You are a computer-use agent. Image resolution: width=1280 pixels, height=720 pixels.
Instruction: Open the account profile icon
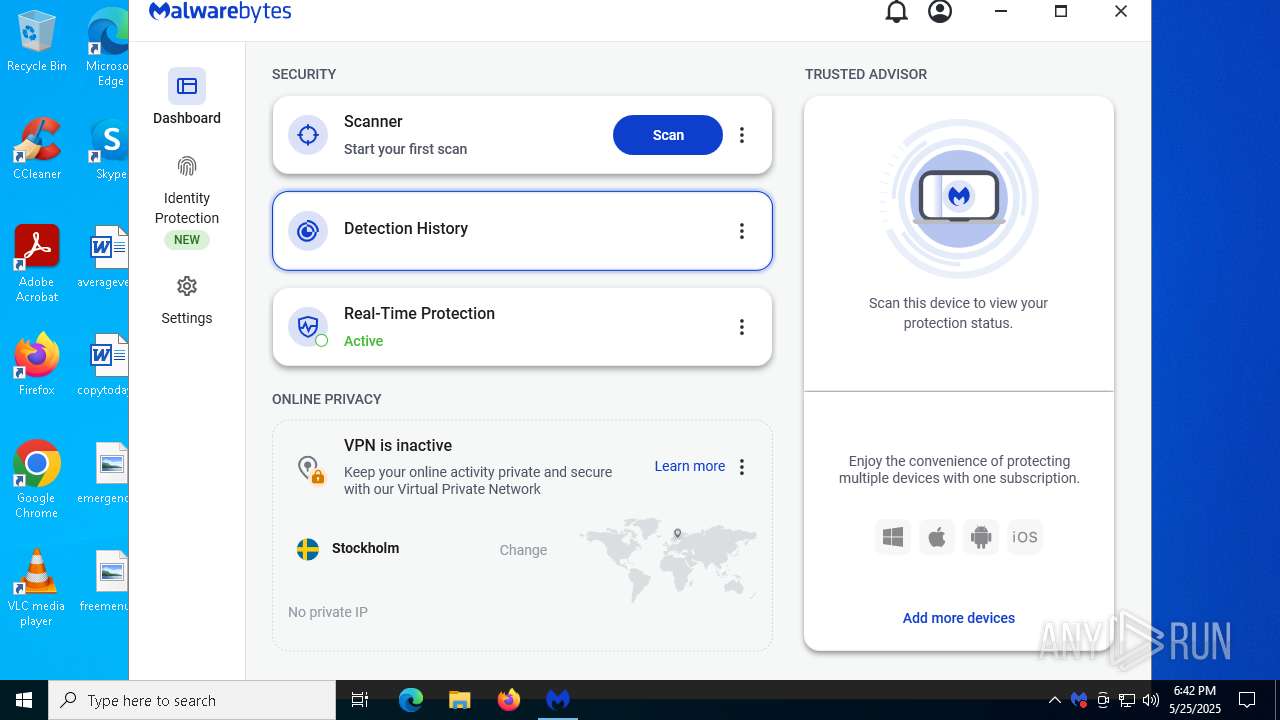point(940,12)
